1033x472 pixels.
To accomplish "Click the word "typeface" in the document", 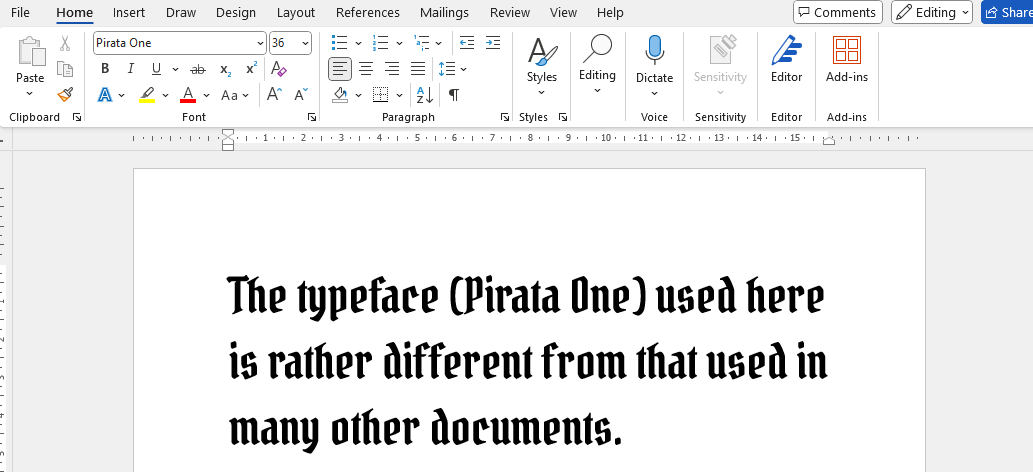I will (x=367, y=297).
